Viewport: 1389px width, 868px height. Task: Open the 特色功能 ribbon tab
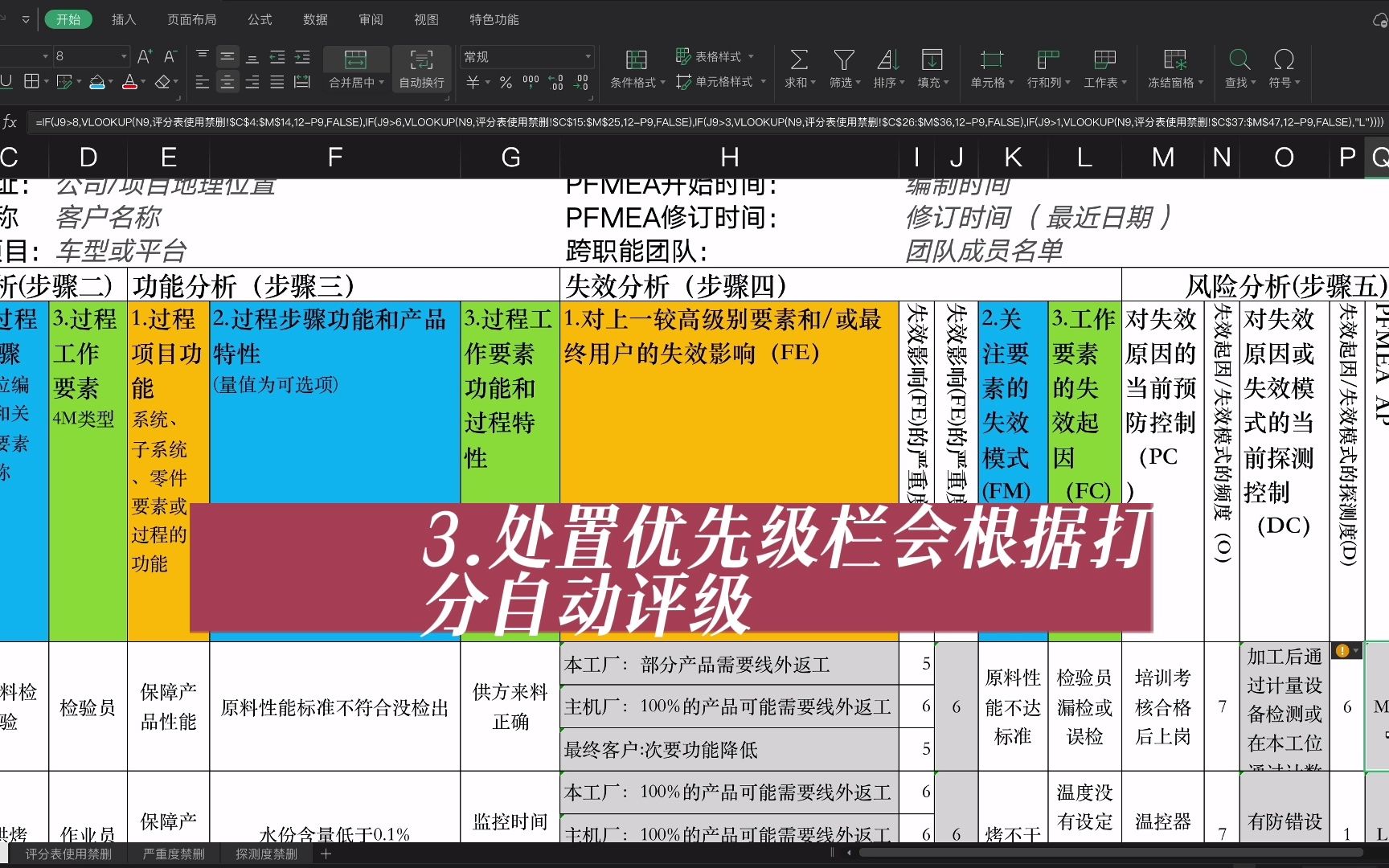(x=494, y=19)
